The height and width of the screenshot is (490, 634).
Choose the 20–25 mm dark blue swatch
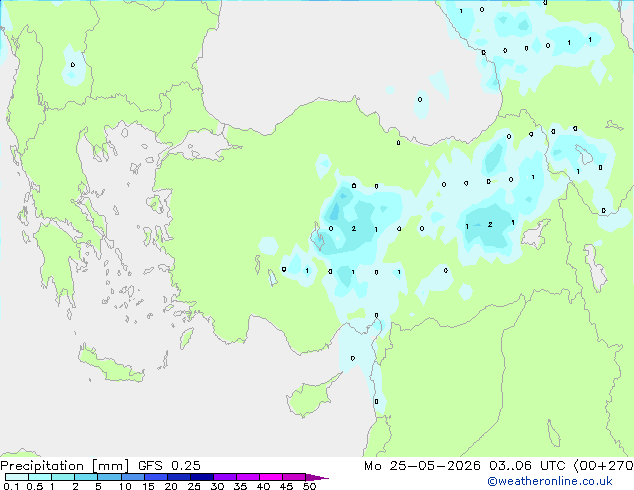[x=178, y=477]
